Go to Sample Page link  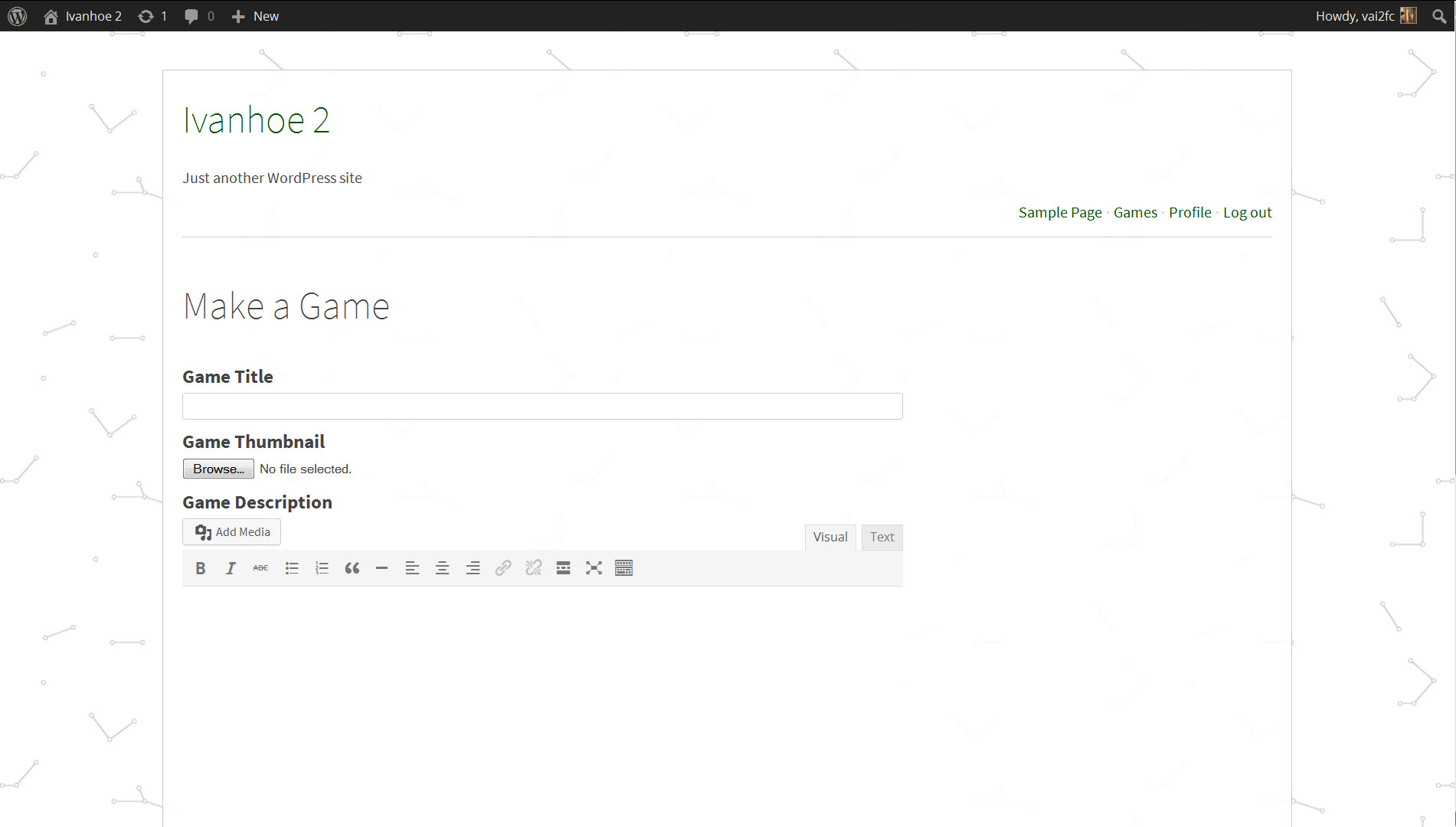(x=1060, y=213)
